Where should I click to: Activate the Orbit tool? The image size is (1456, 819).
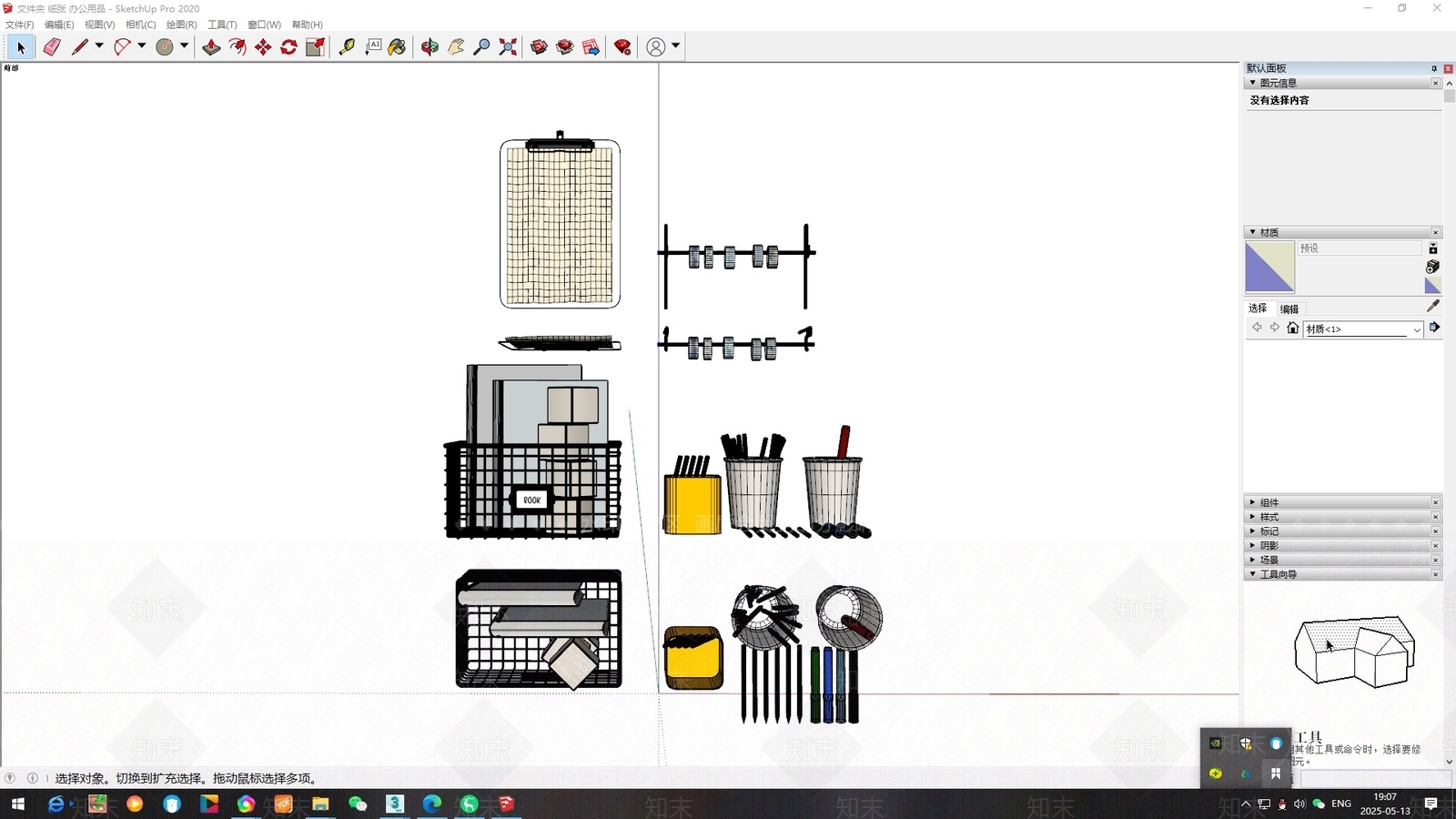click(430, 46)
